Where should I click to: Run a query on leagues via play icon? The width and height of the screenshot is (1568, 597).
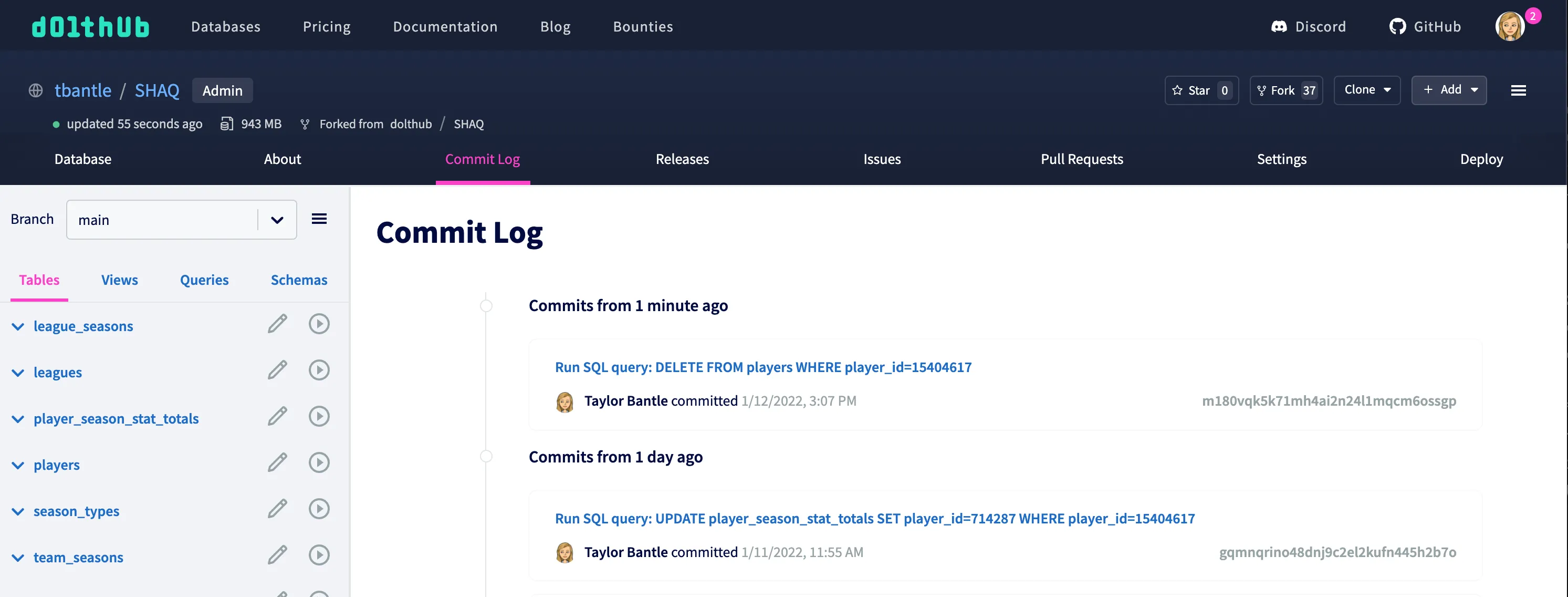coord(319,370)
